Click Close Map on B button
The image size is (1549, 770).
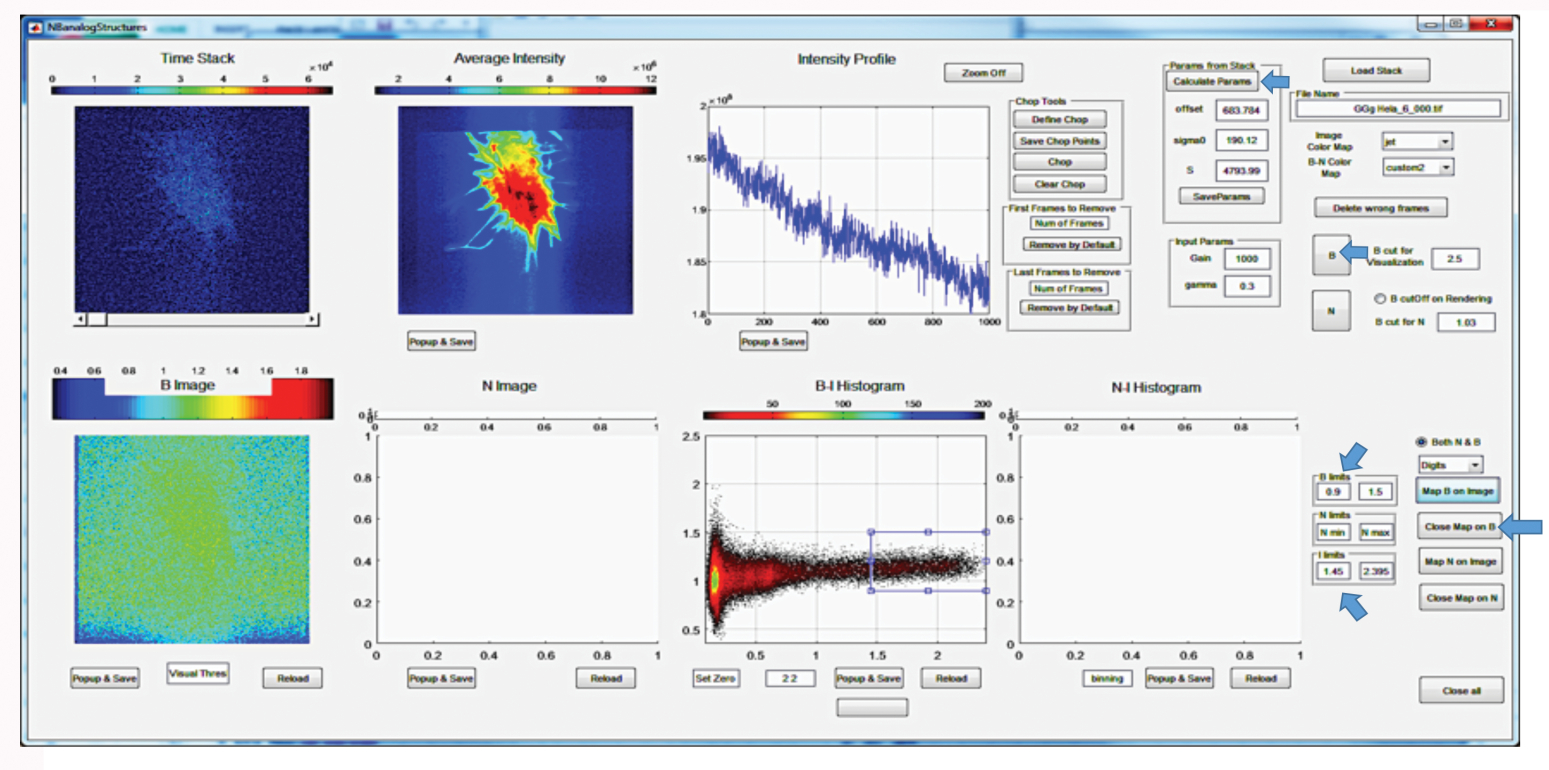click(x=1460, y=526)
